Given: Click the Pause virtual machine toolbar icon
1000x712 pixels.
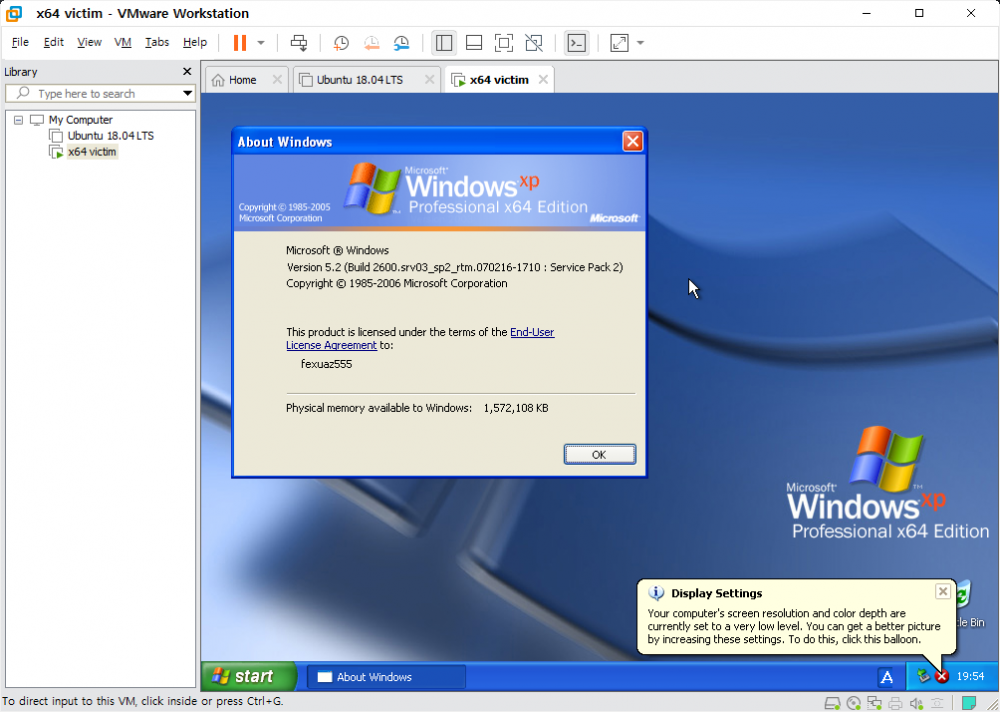Looking at the screenshot, I should click(240, 43).
